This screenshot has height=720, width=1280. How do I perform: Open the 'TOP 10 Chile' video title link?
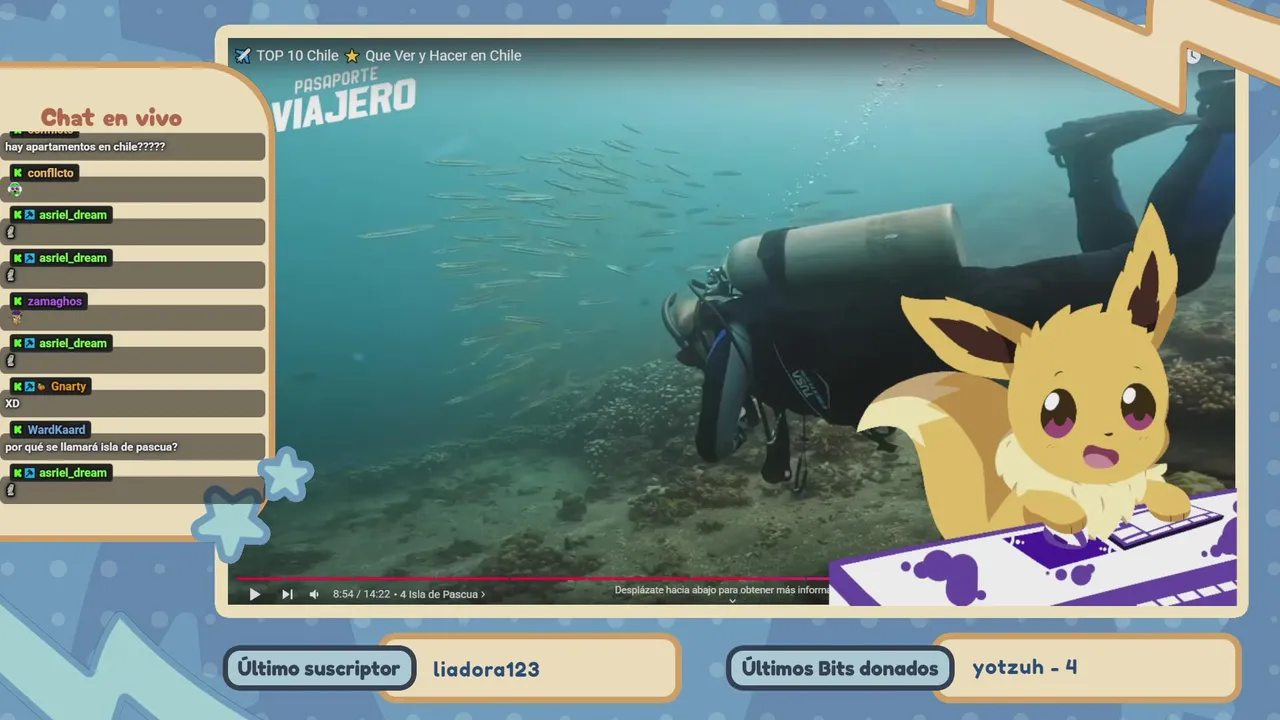(389, 56)
